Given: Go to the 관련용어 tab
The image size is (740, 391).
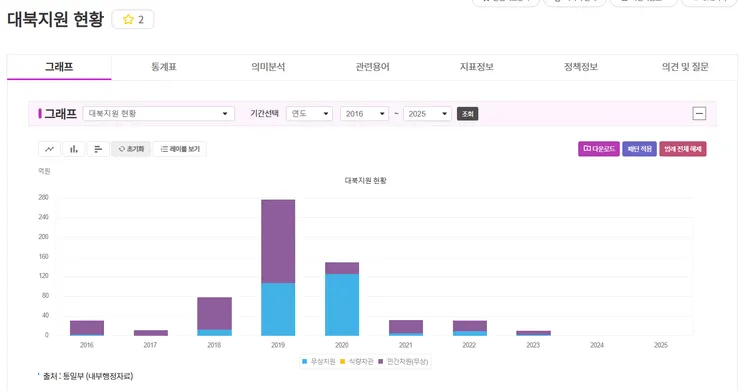Looking at the screenshot, I should click(x=372, y=67).
